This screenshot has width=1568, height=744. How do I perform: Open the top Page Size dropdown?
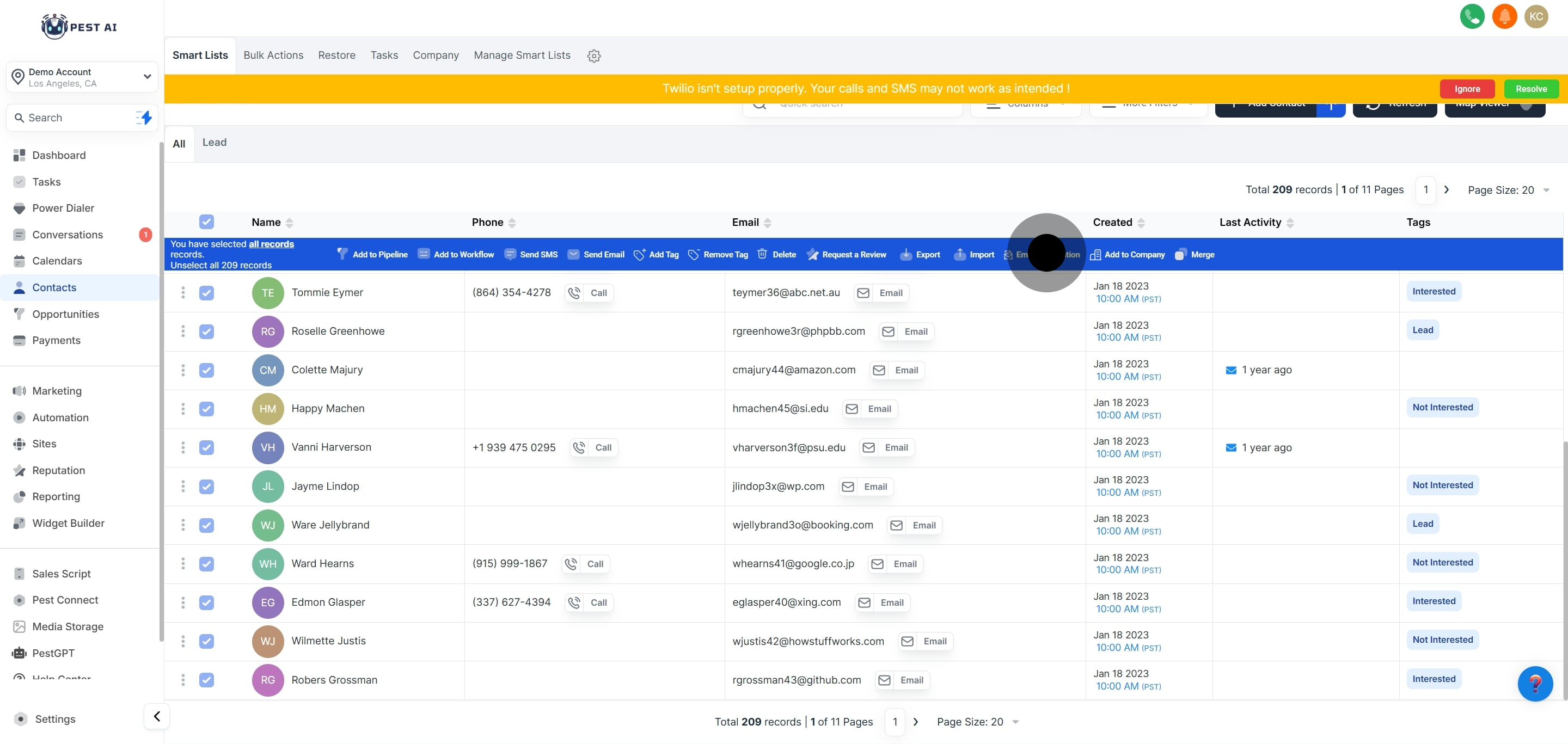tap(1508, 190)
